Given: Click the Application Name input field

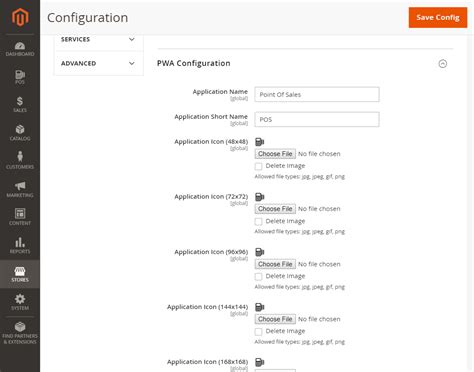Looking at the screenshot, I should [317, 94].
